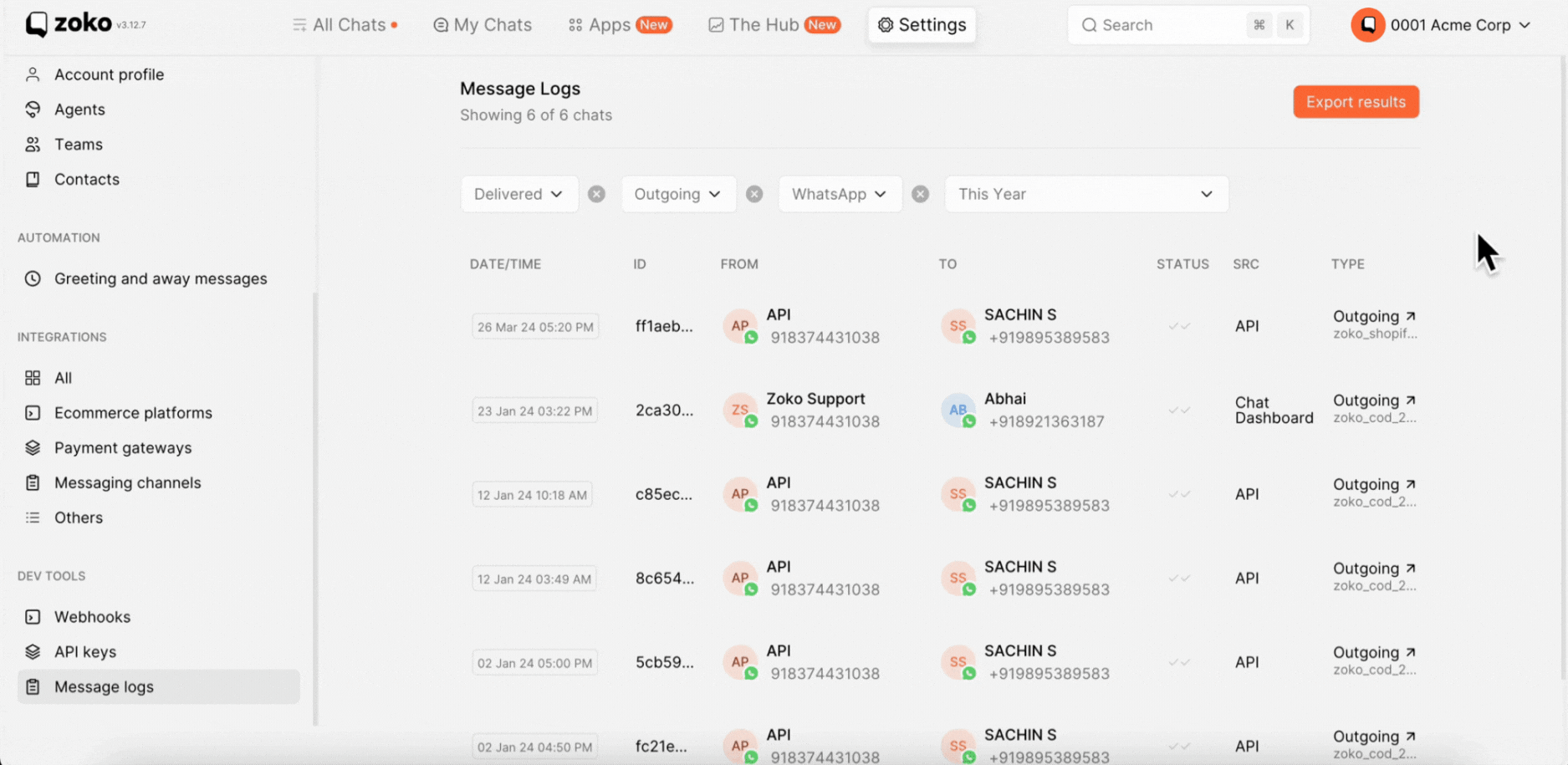Image resolution: width=1568 pixels, height=765 pixels.
Task: Click the Acme Corp orange avatar icon
Action: click(x=1368, y=25)
